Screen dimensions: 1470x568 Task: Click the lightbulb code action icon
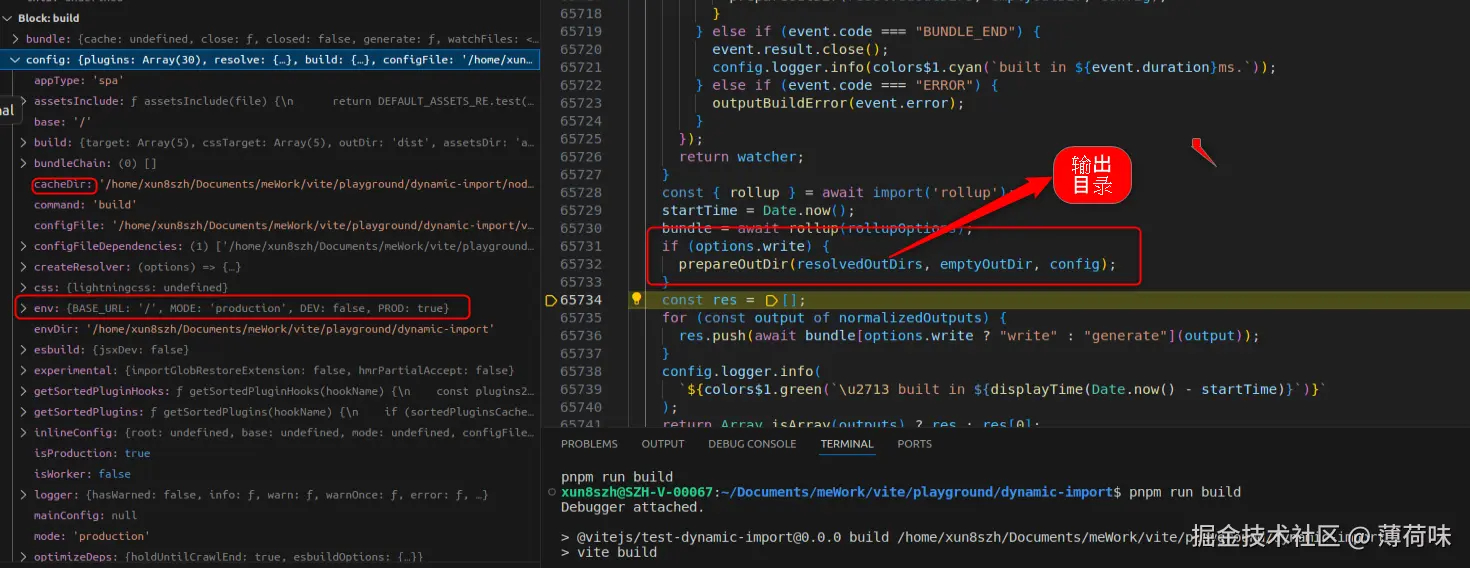pos(636,299)
